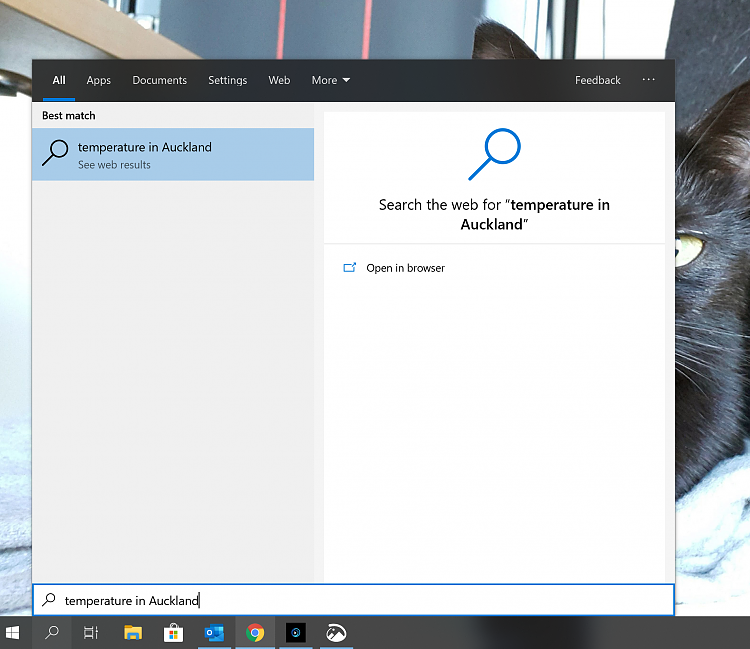The image size is (750, 649).
Task: Click the large blue magnifier preview icon
Action: point(494,154)
